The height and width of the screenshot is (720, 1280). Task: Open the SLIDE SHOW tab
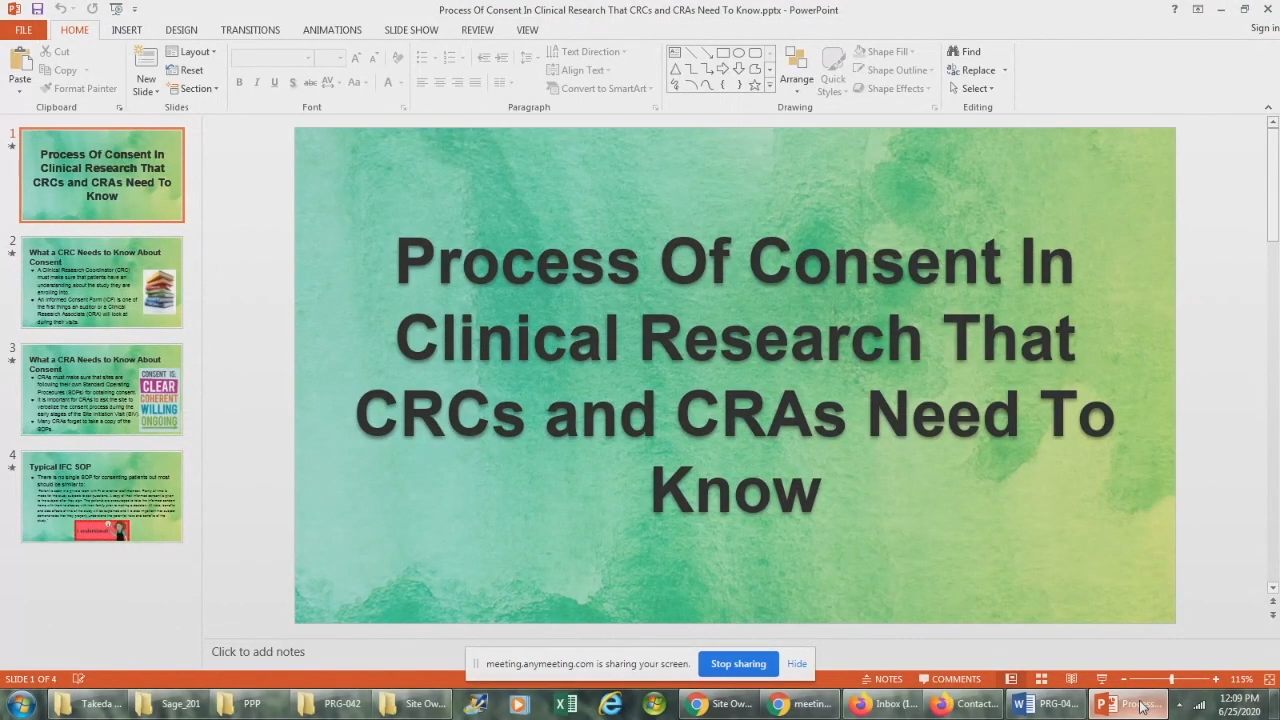pyautogui.click(x=411, y=30)
